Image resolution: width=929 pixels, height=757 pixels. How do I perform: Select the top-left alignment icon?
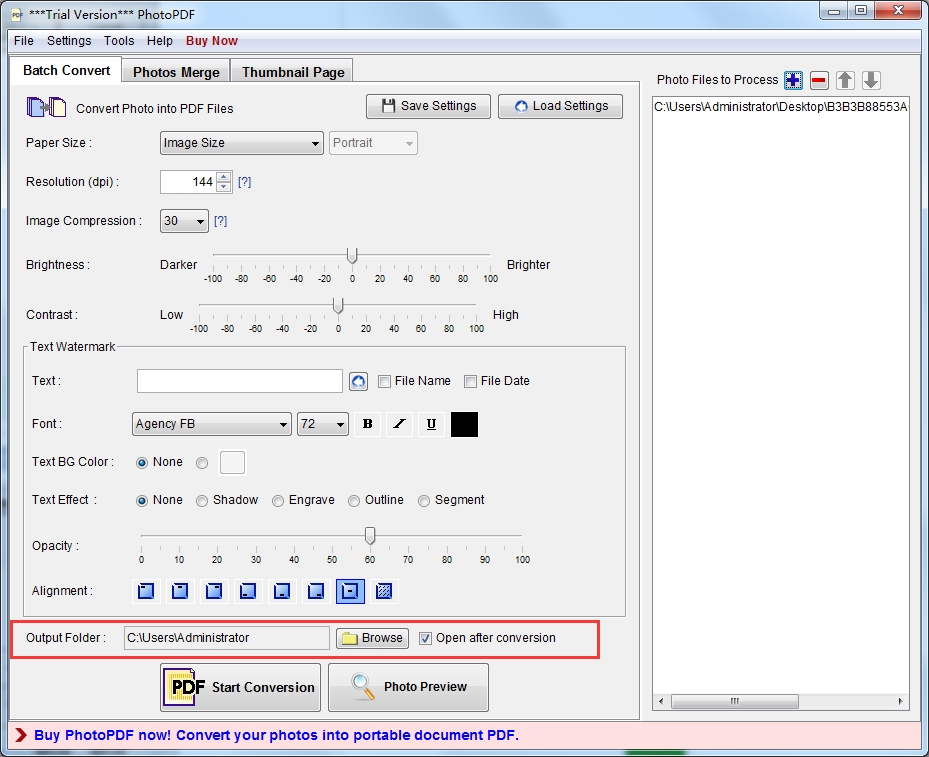(147, 591)
